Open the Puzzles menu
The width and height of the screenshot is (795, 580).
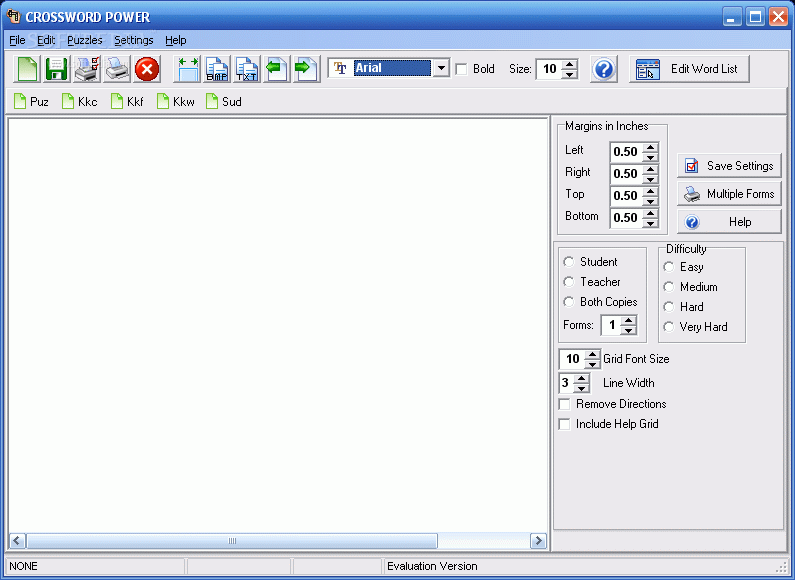[x=85, y=40]
